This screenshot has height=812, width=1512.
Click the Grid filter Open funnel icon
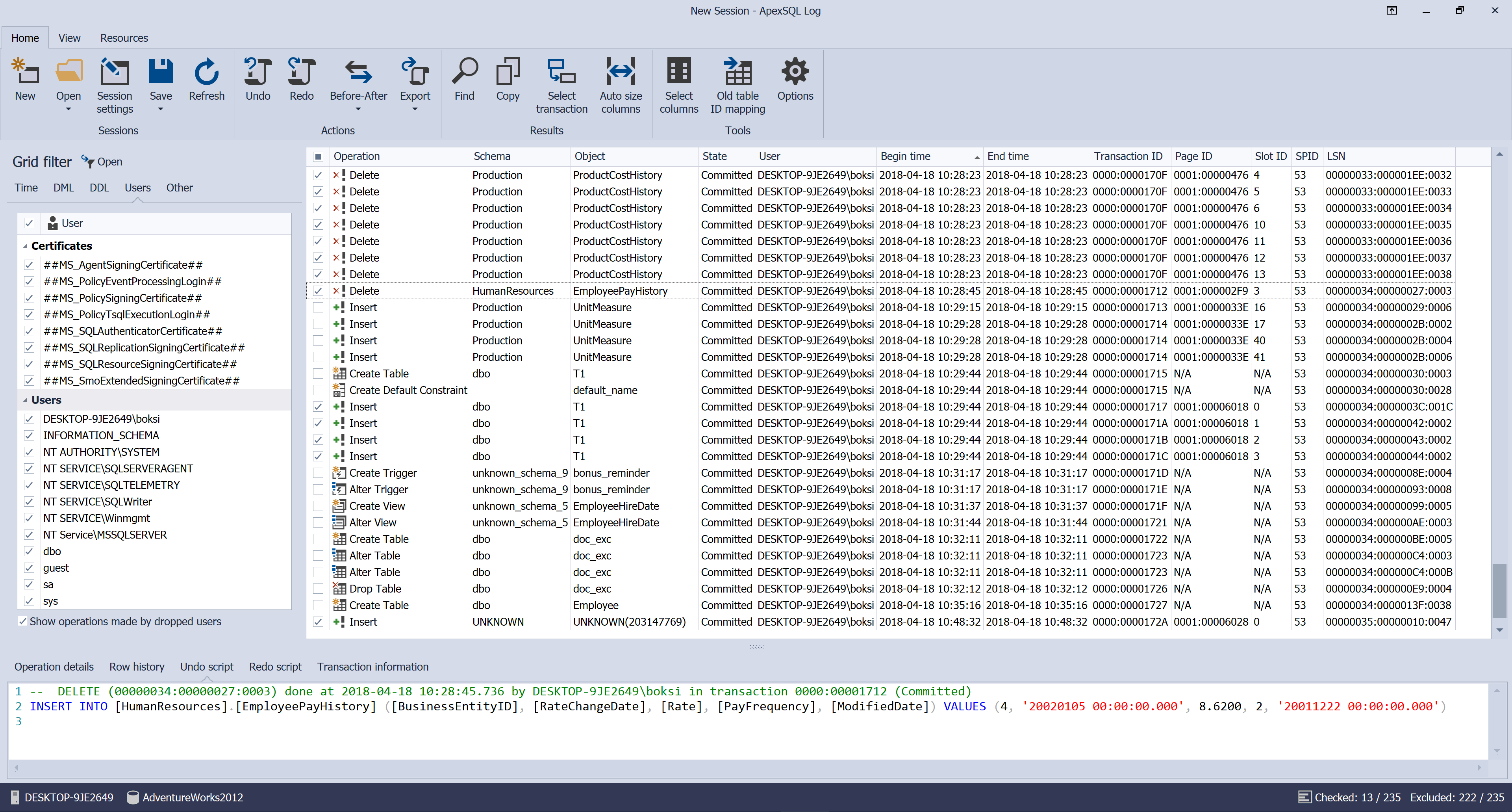(87, 162)
